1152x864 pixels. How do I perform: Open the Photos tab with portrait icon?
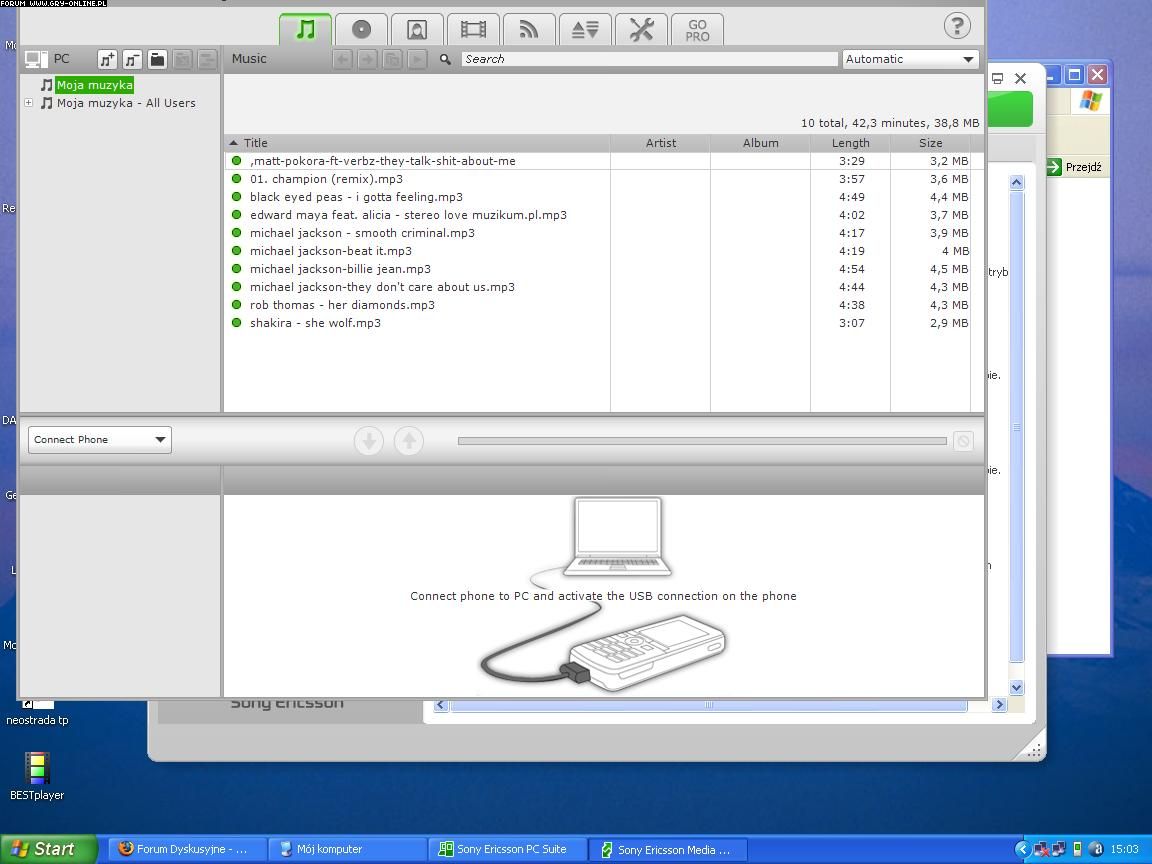click(x=417, y=30)
